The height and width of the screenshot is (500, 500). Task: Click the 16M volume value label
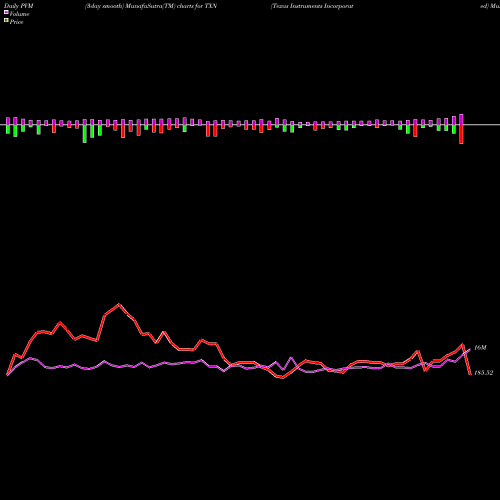(x=480, y=348)
